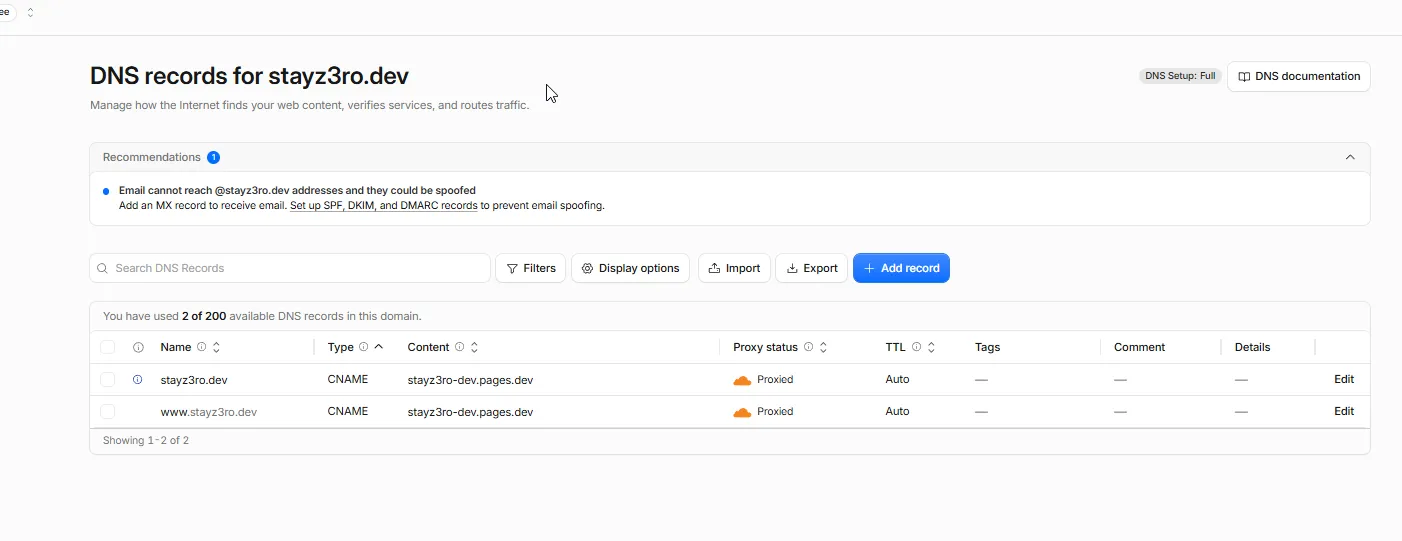
Task: Open the top-left account switcher chevrons
Action: [x=30, y=13]
